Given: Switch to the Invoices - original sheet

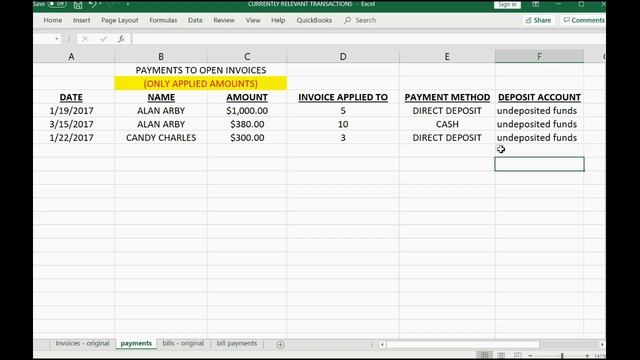Looking at the screenshot, I should (x=82, y=343).
